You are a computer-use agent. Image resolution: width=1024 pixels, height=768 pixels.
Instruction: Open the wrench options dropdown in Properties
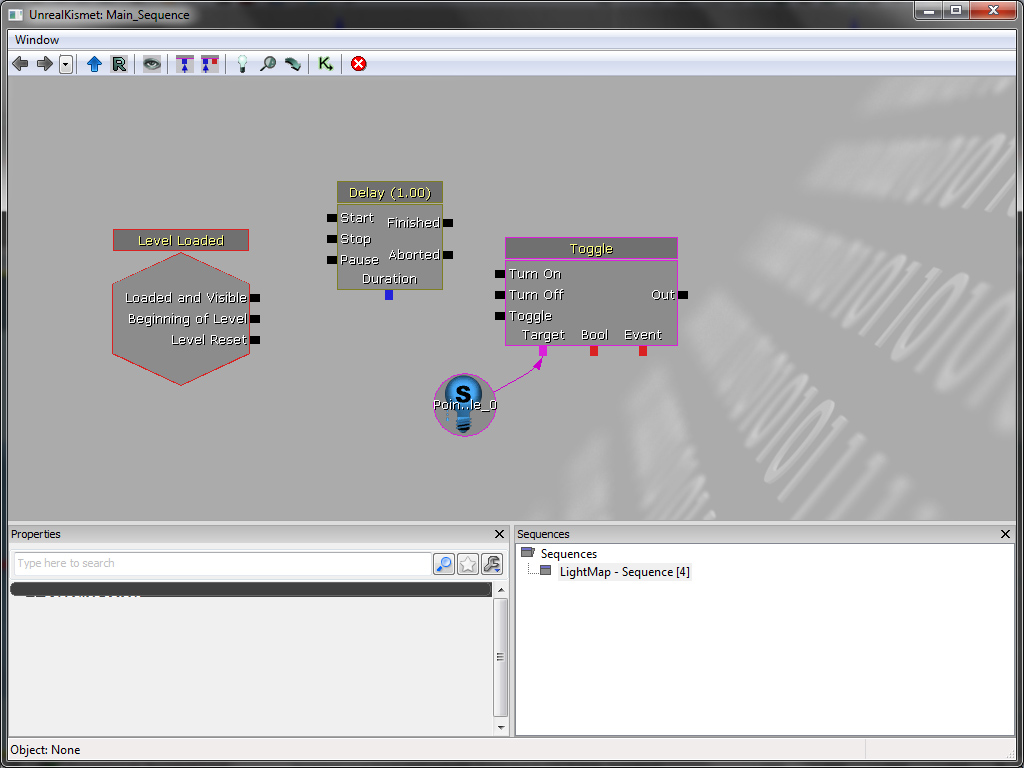491,564
